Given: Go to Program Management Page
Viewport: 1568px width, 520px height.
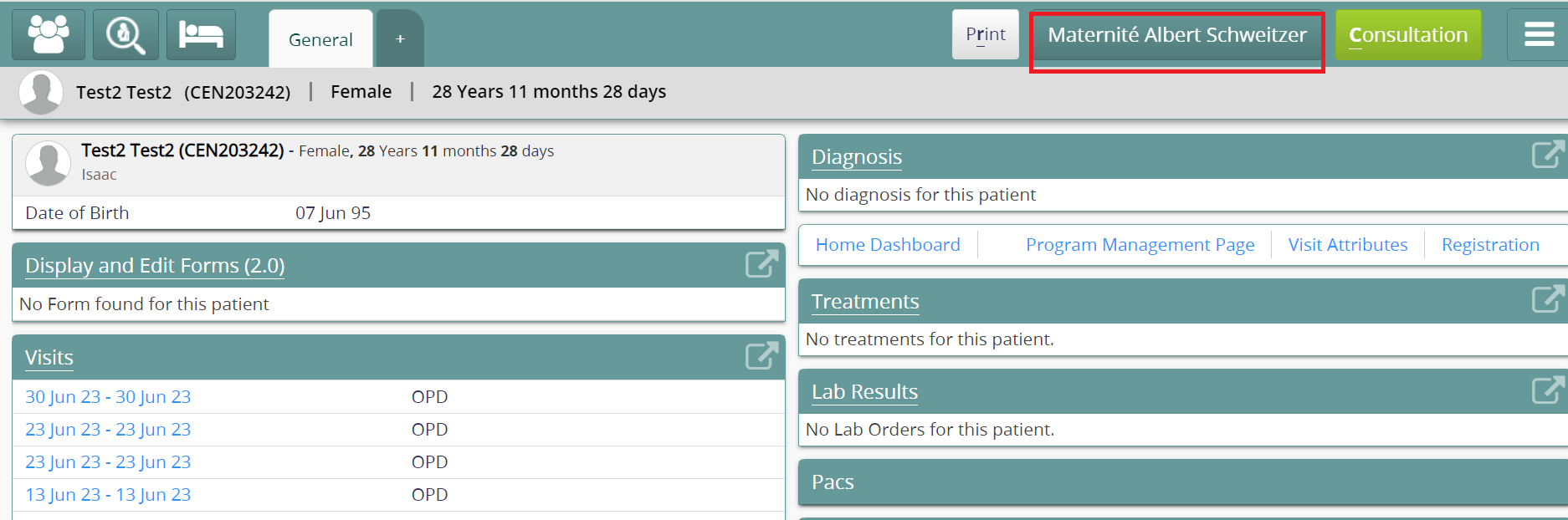Looking at the screenshot, I should [x=1140, y=245].
